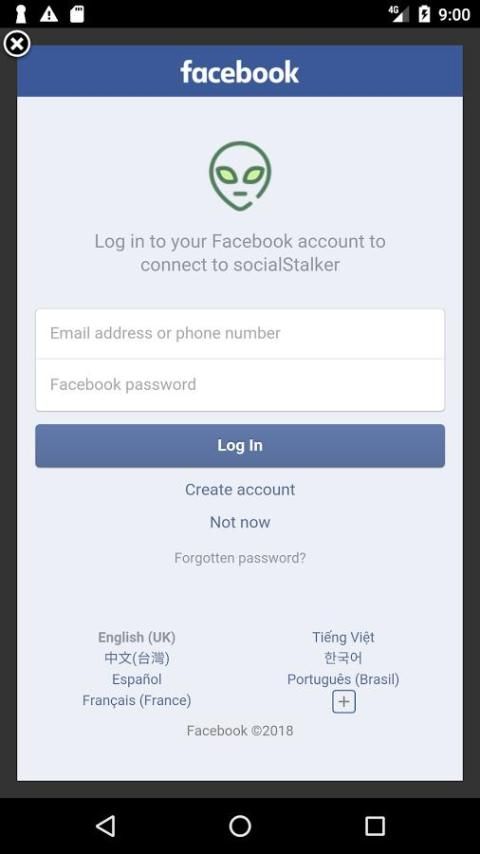Screen dimensions: 480x854
Task: Open the Create account link
Action: point(240,490)
